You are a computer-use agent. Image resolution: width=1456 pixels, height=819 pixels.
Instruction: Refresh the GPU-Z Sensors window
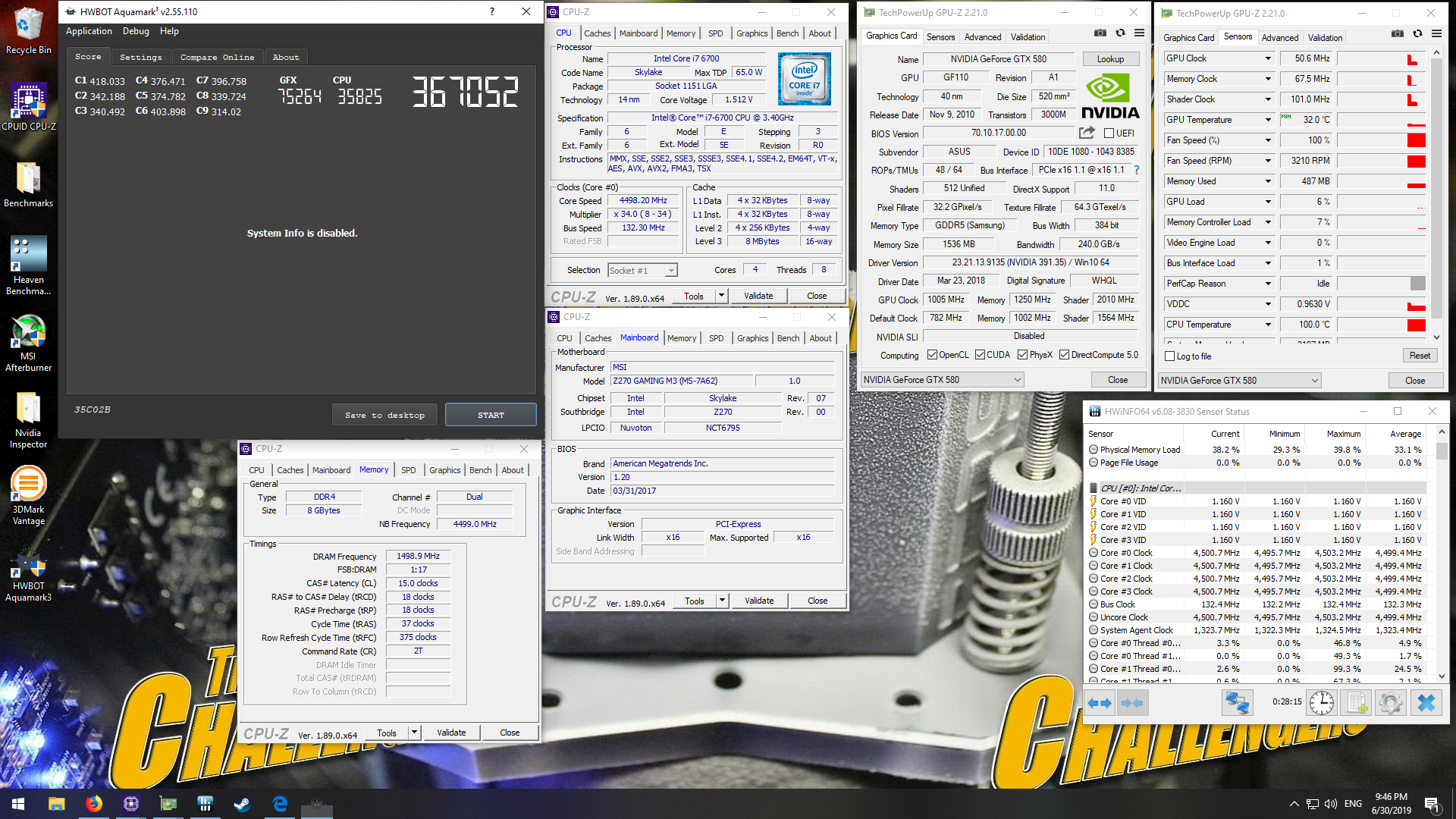click(1417, 34)
